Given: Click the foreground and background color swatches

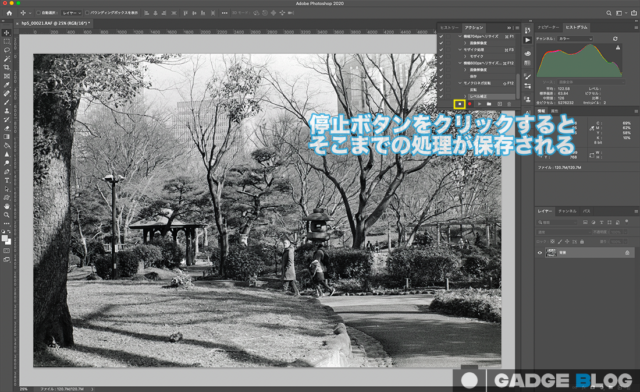Looking at the screenshot, I should point(7,240).
